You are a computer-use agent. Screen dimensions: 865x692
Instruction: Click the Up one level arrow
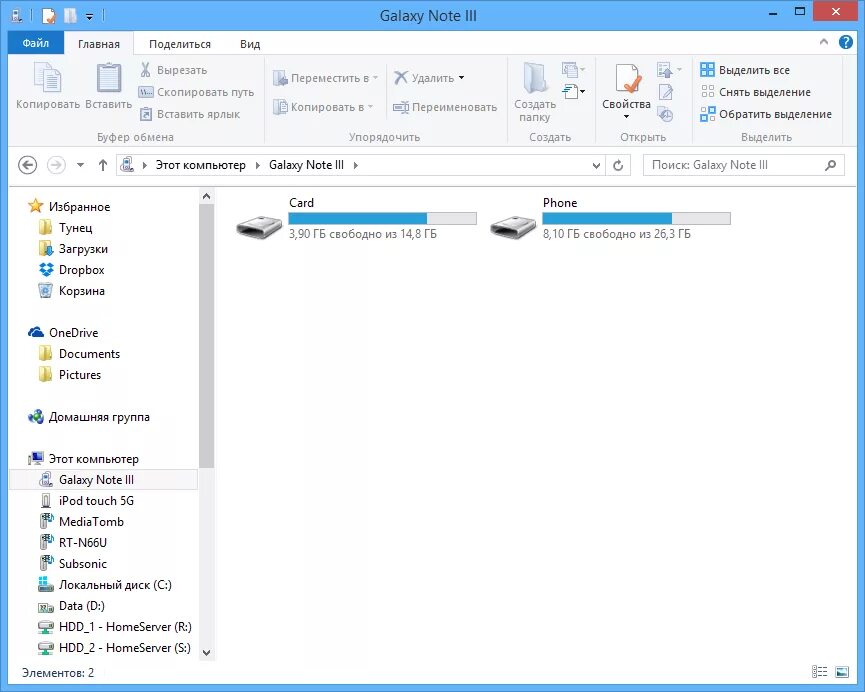pyautogui.click(x=103, y=165)
